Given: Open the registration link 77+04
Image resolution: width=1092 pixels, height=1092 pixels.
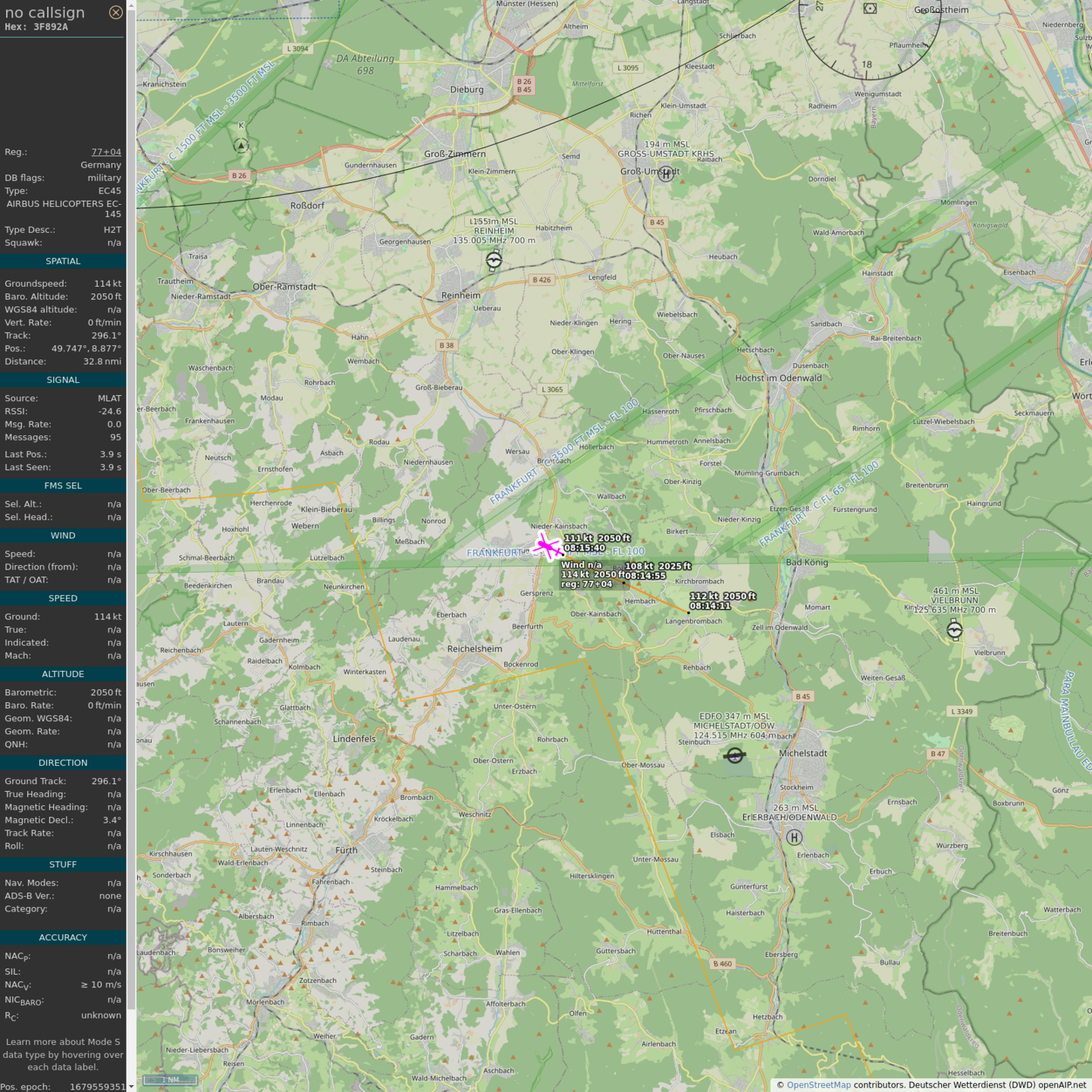Looking at the screenshot, I should pyautogui.click(x=106, y=152).
